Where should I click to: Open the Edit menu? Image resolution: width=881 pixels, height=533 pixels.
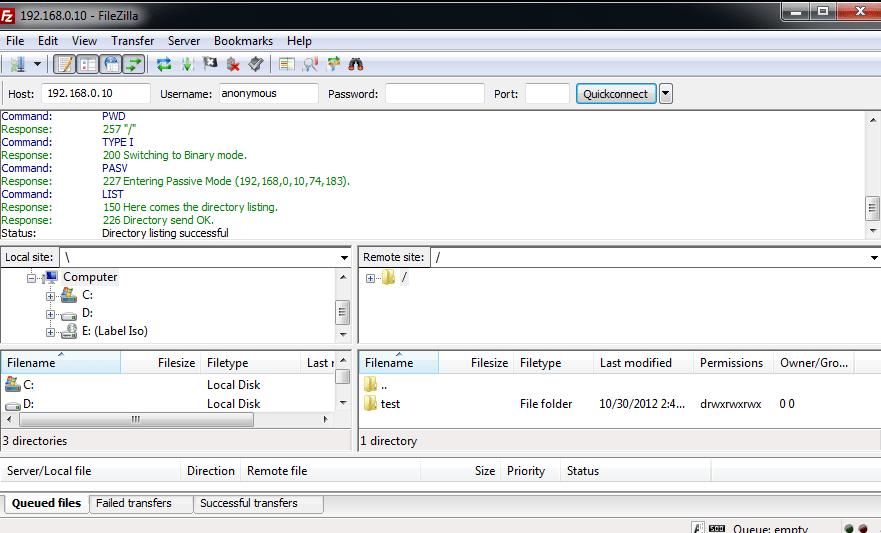pyautogui.click(x=48, y=41)
